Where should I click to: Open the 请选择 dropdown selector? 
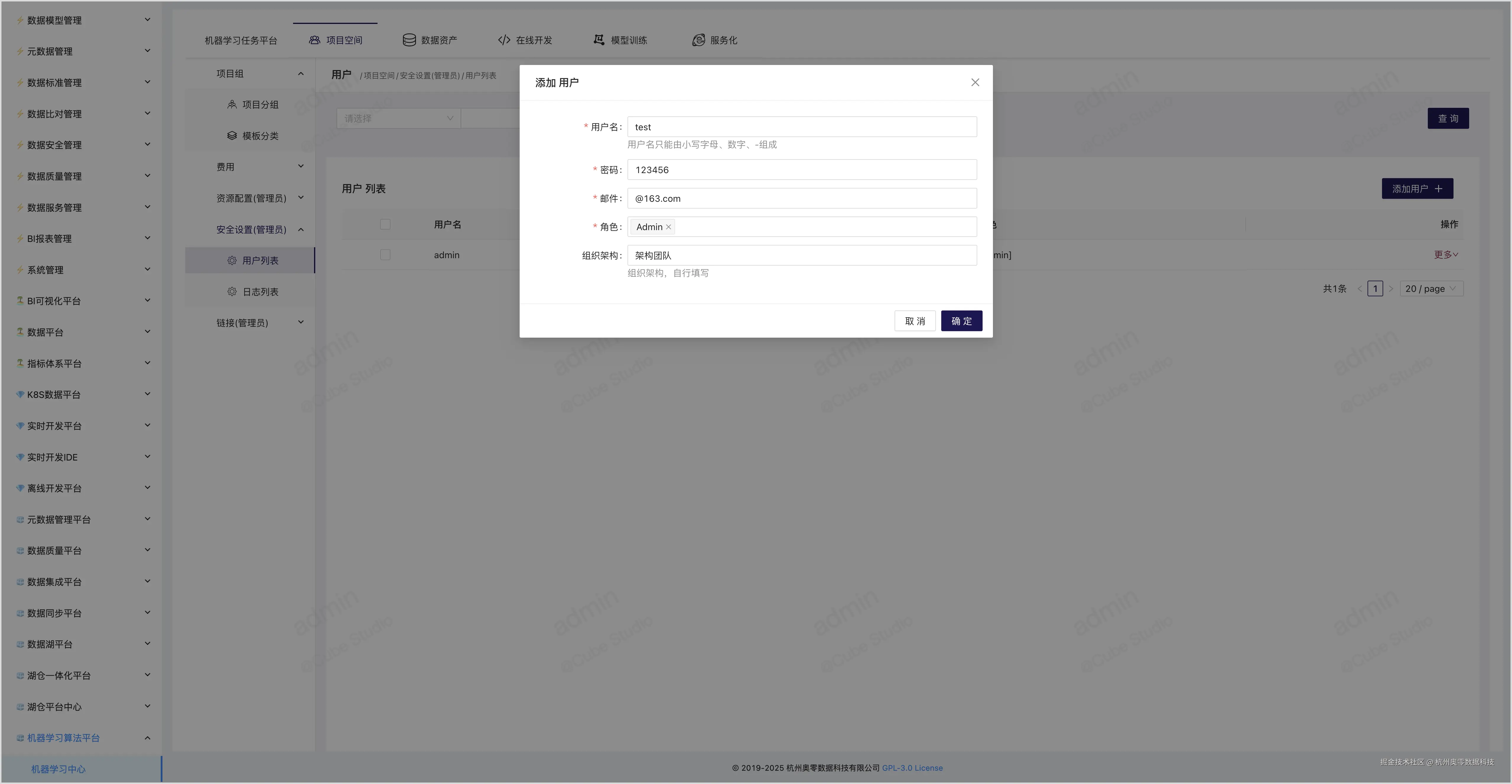[398, 118]
